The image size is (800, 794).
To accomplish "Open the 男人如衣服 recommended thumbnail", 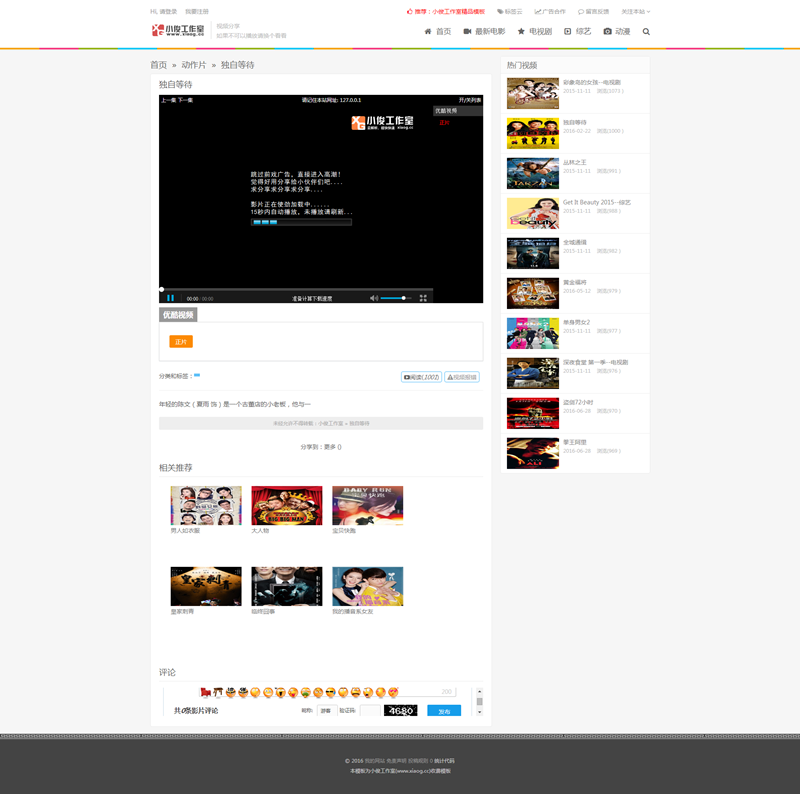I will tap(206, 505).
